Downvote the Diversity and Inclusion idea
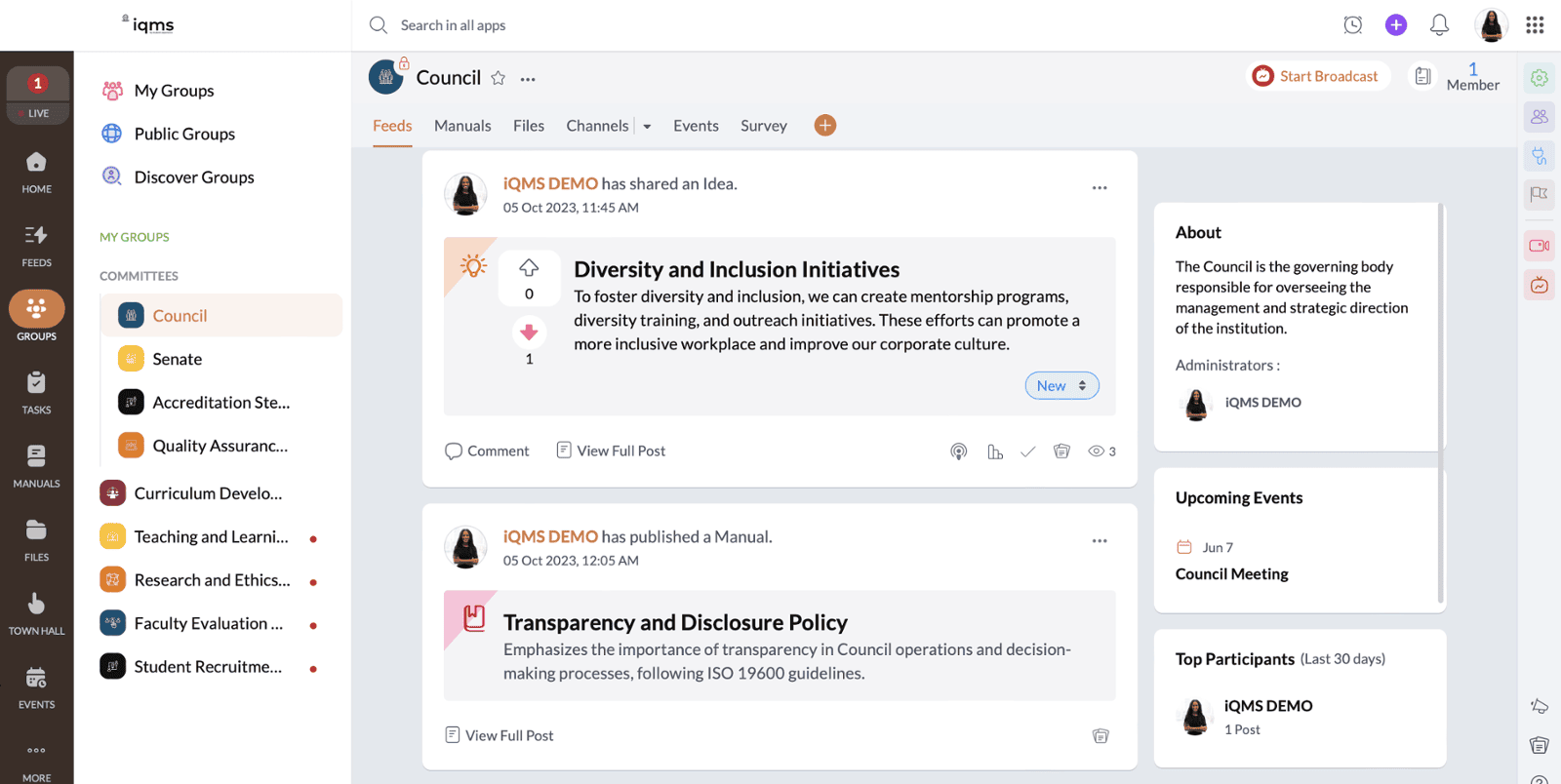 [x=529, y=333]
